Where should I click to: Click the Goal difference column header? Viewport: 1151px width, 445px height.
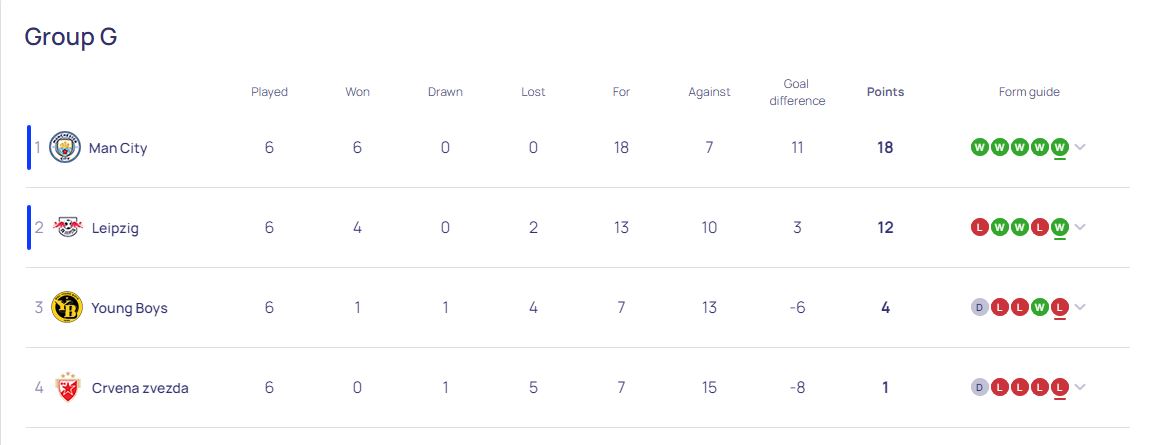(797, 92)
